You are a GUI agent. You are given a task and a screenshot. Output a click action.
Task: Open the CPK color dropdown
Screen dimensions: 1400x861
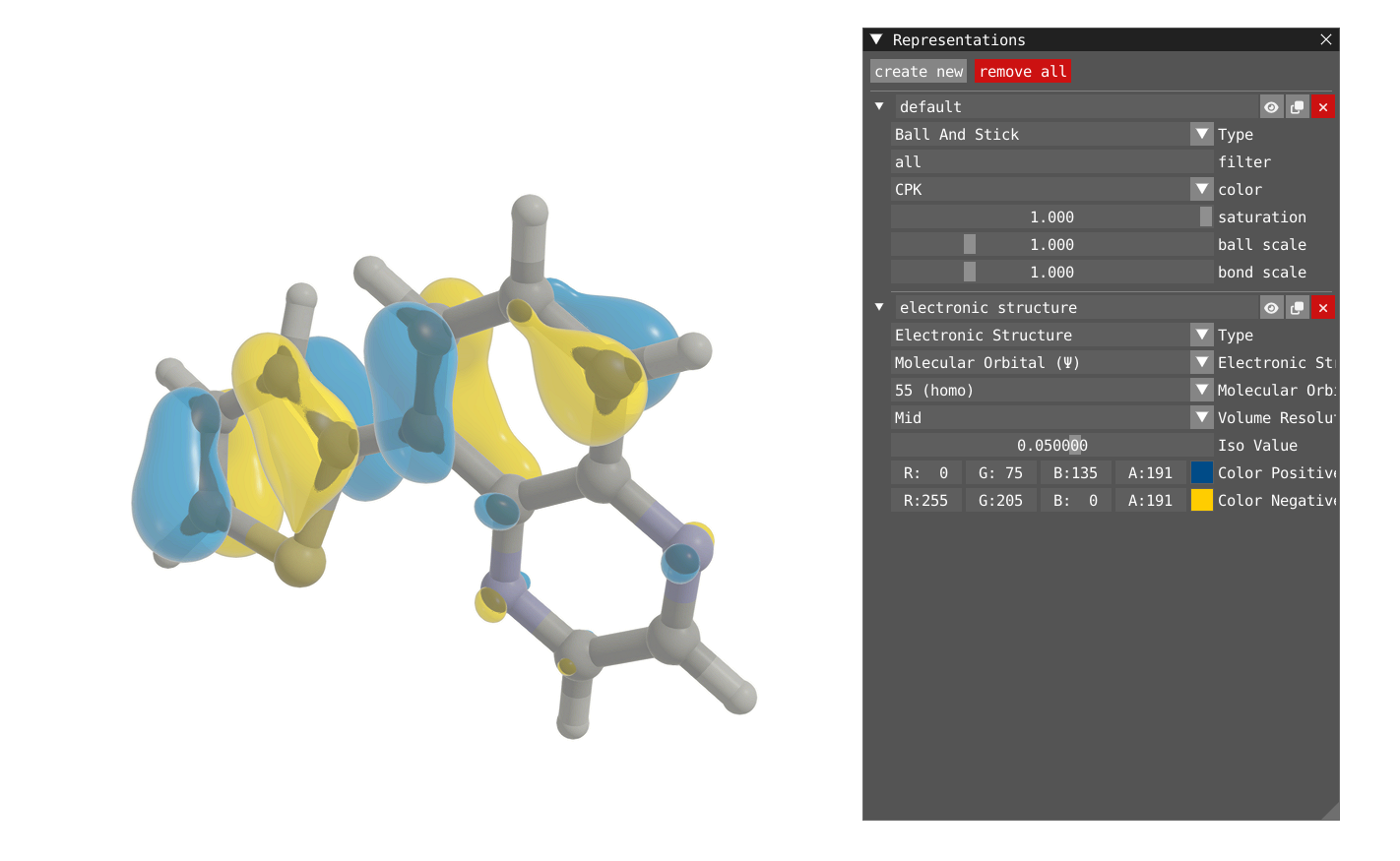1201,189
